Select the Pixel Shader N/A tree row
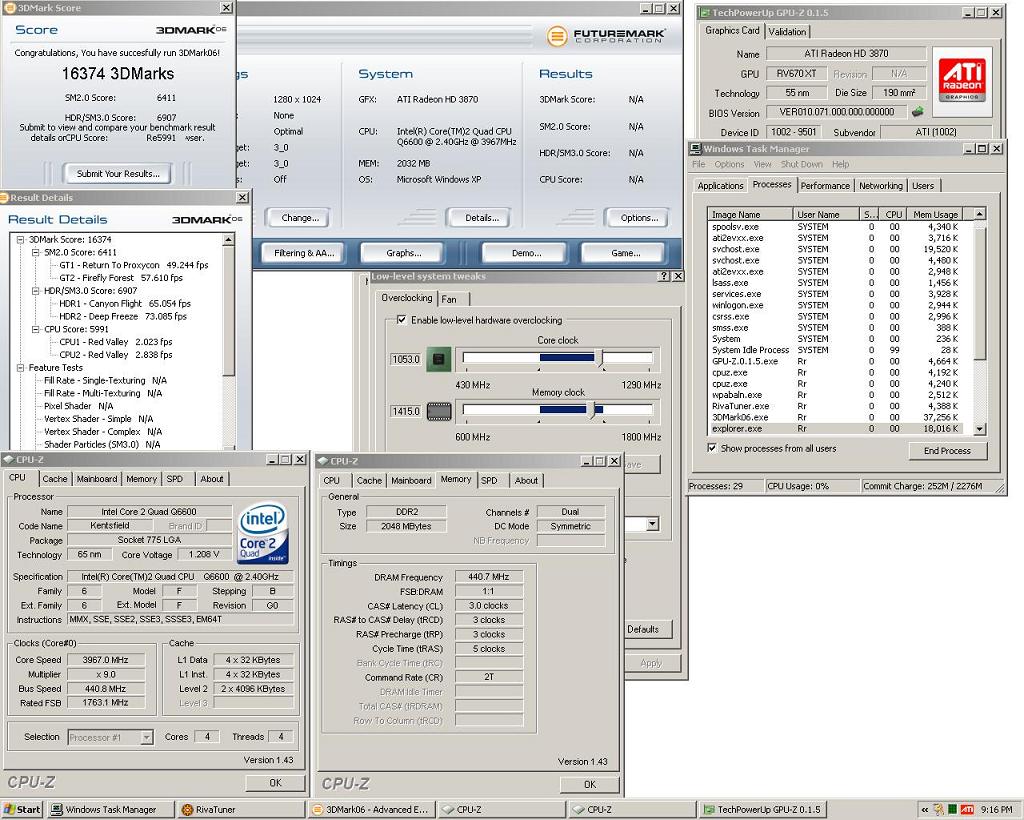Screen dimensions: 1024x820 (78, 406)
